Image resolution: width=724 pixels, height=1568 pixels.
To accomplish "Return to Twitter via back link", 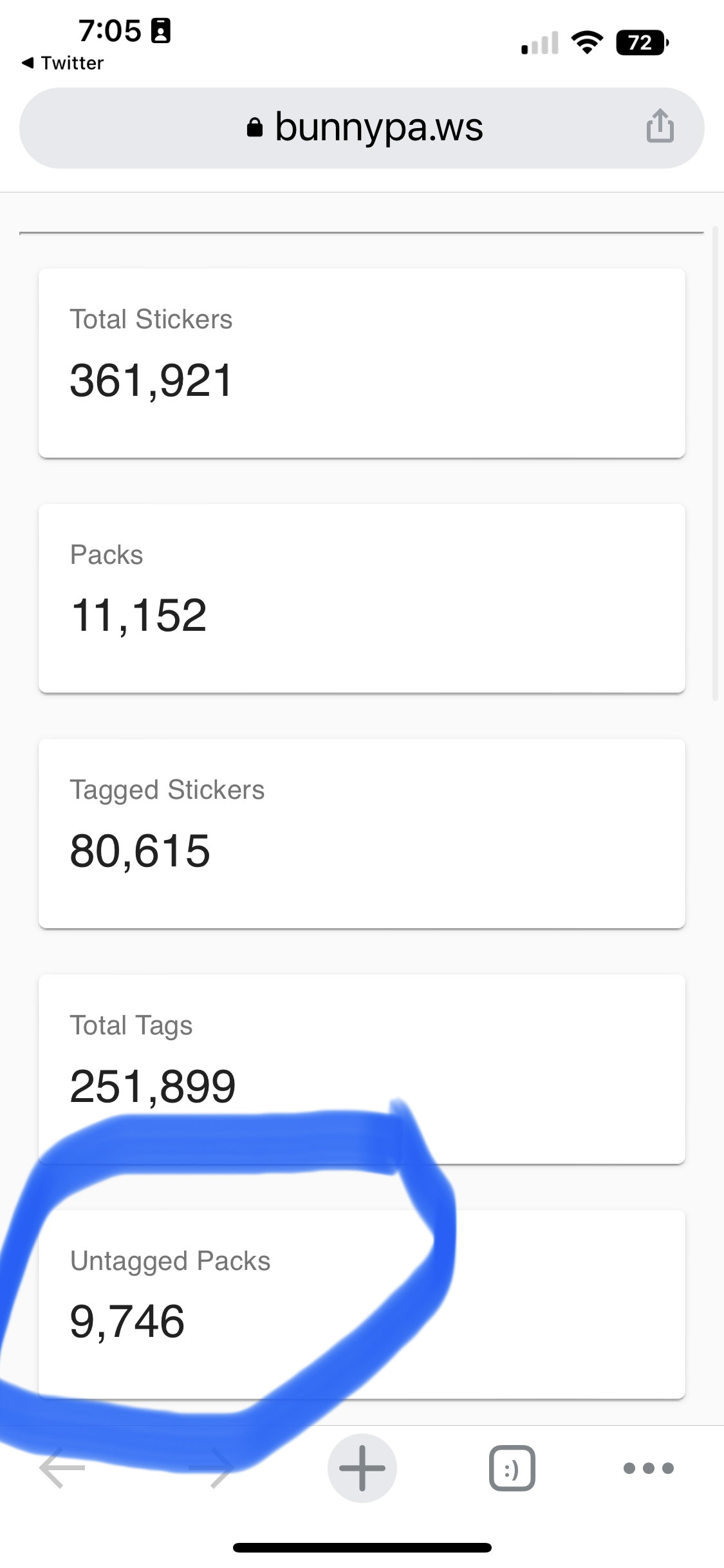I will click(63, 63).
